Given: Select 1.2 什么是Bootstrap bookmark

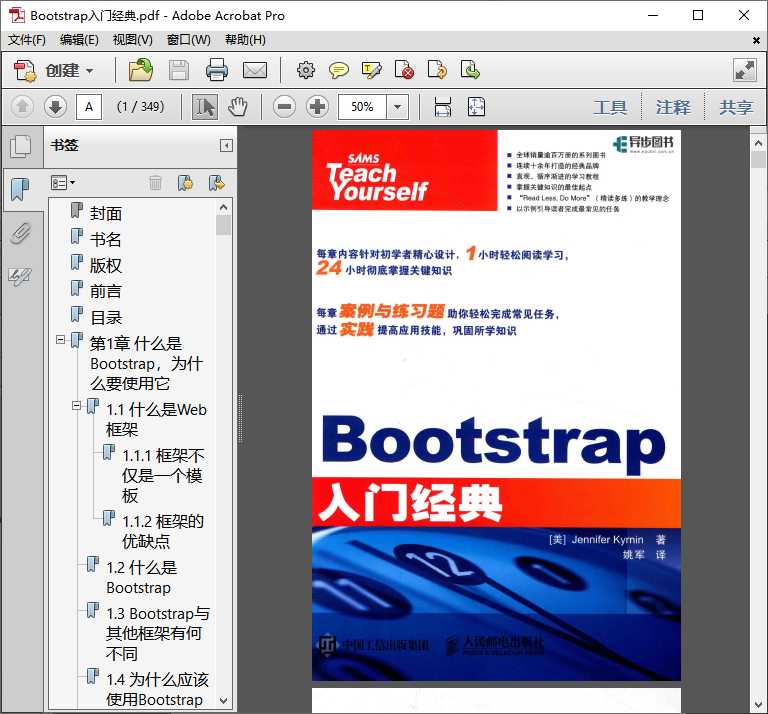Looking at the screenshot, I should pos(142,577).
